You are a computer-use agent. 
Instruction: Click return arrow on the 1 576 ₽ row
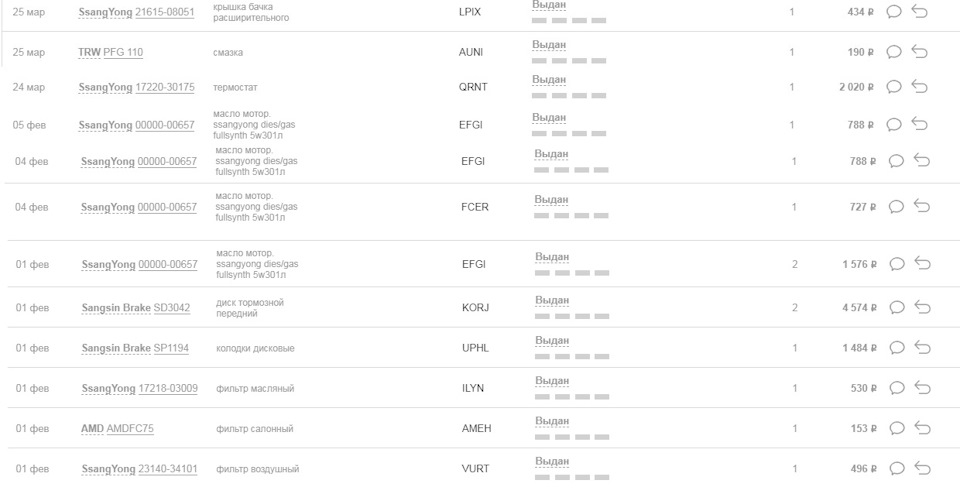click(x=922, y=264)
